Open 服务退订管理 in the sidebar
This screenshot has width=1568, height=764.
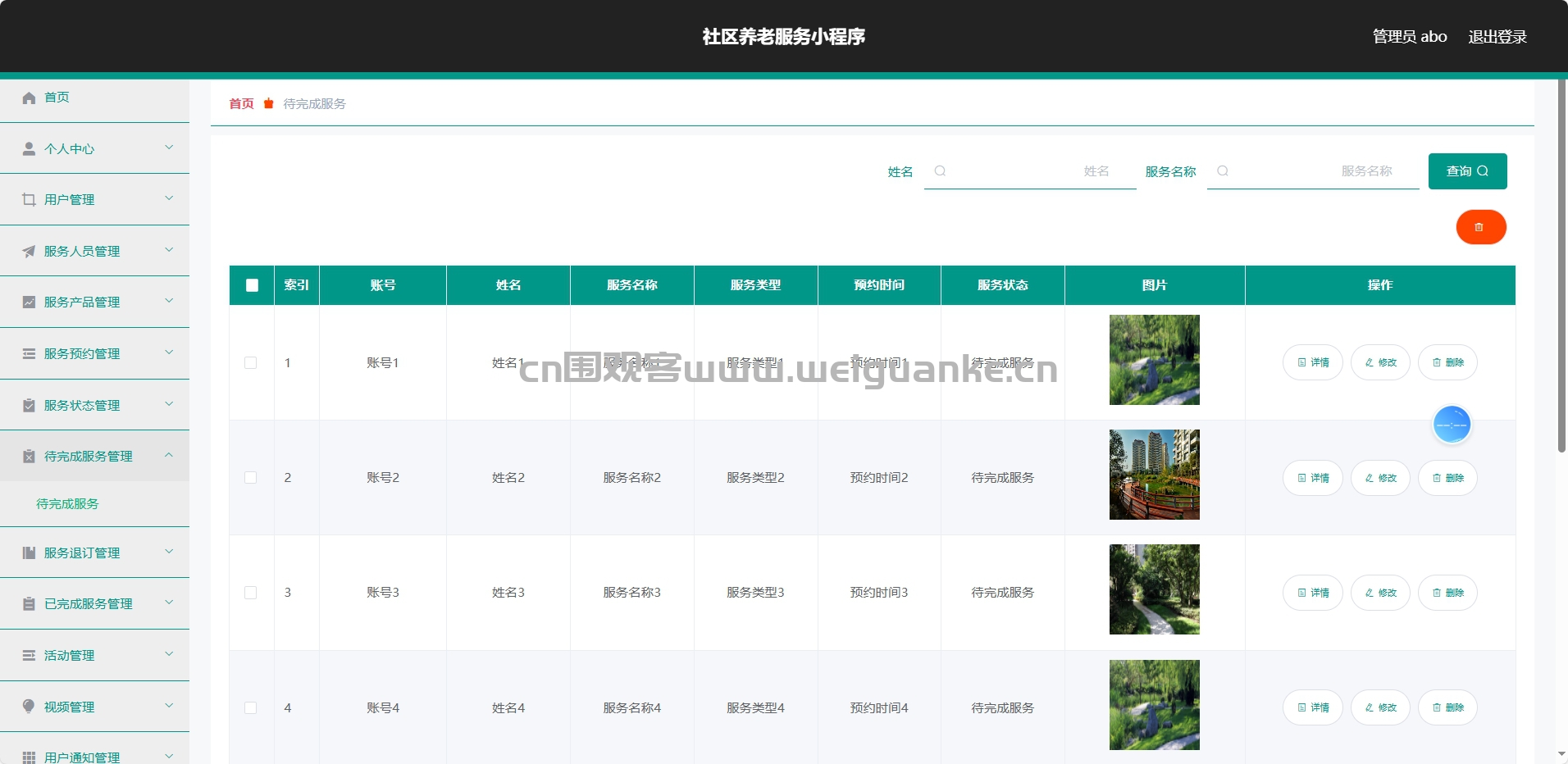pyautogui.click(x=94, y=553)
